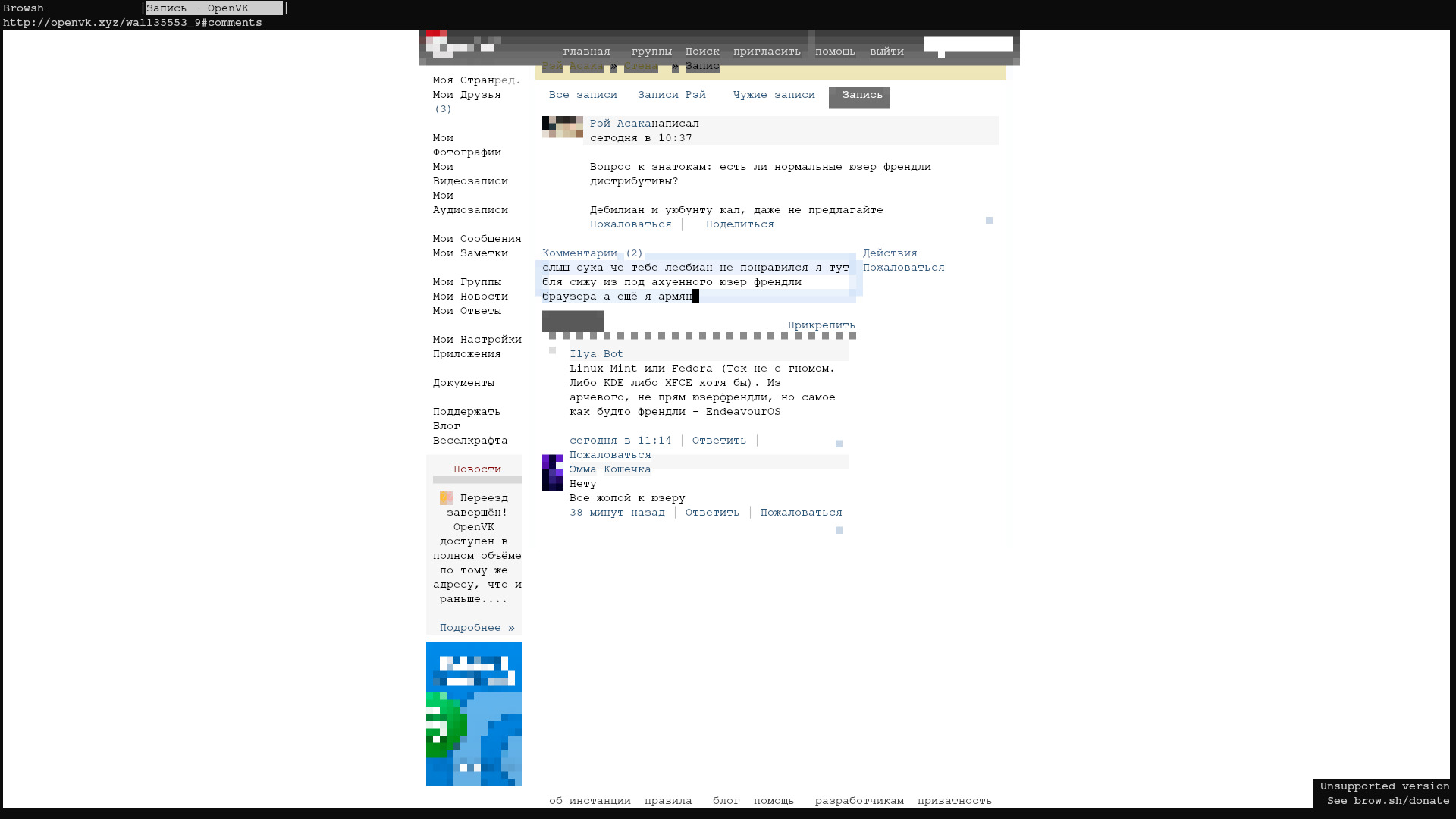
Task: Click the comment text area
Action: [x=695, y=282]
